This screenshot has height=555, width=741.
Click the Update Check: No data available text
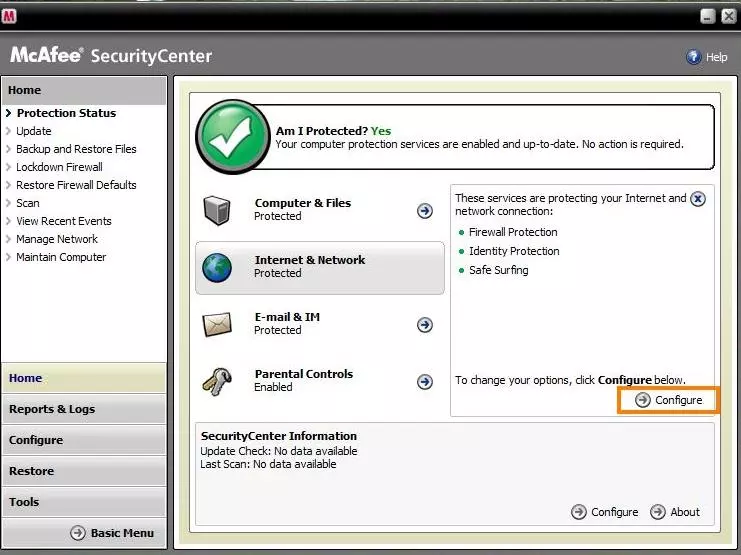tap(279, 451)
